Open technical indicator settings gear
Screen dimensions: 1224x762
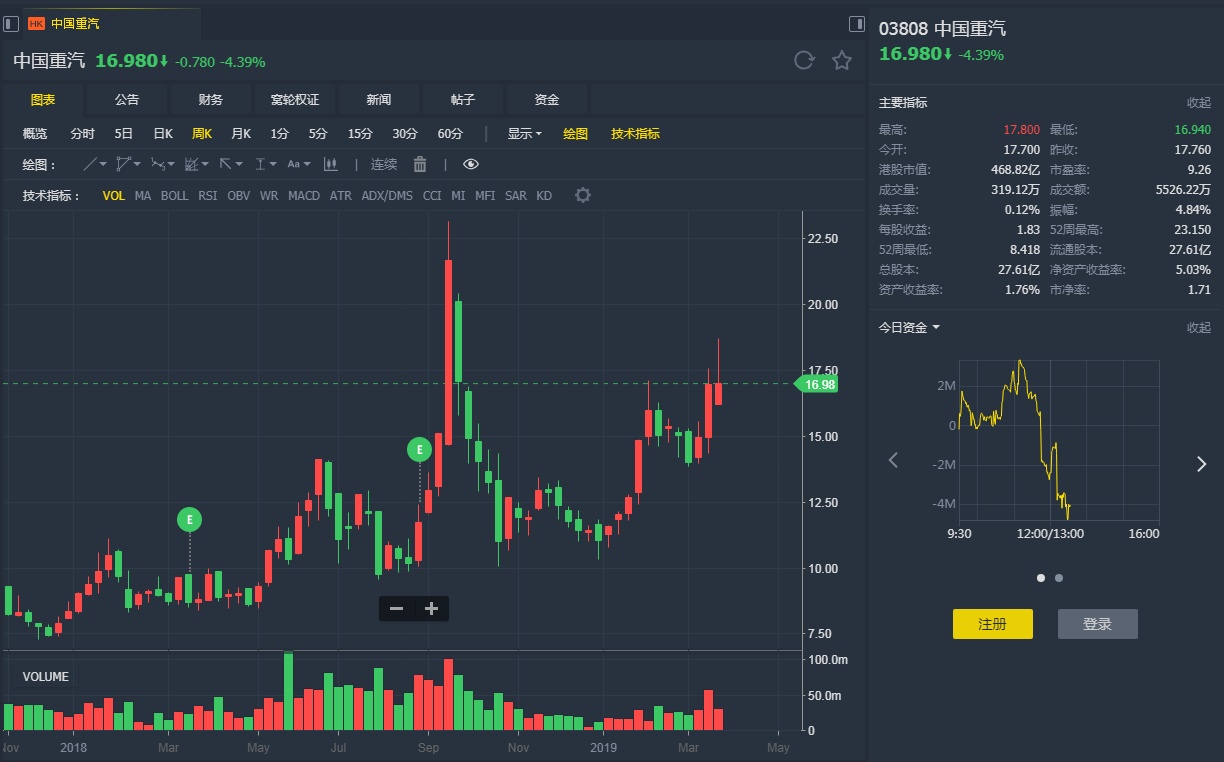[583, 195]
